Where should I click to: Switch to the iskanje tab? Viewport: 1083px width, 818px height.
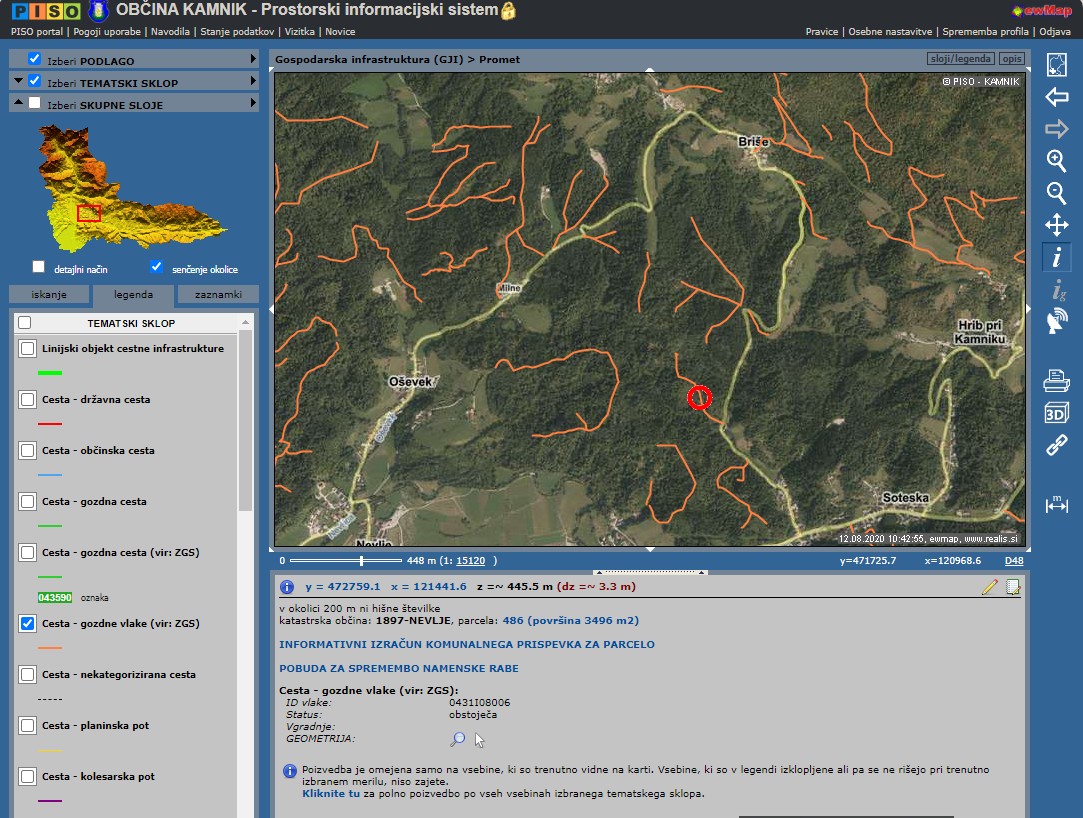point(49,295)
